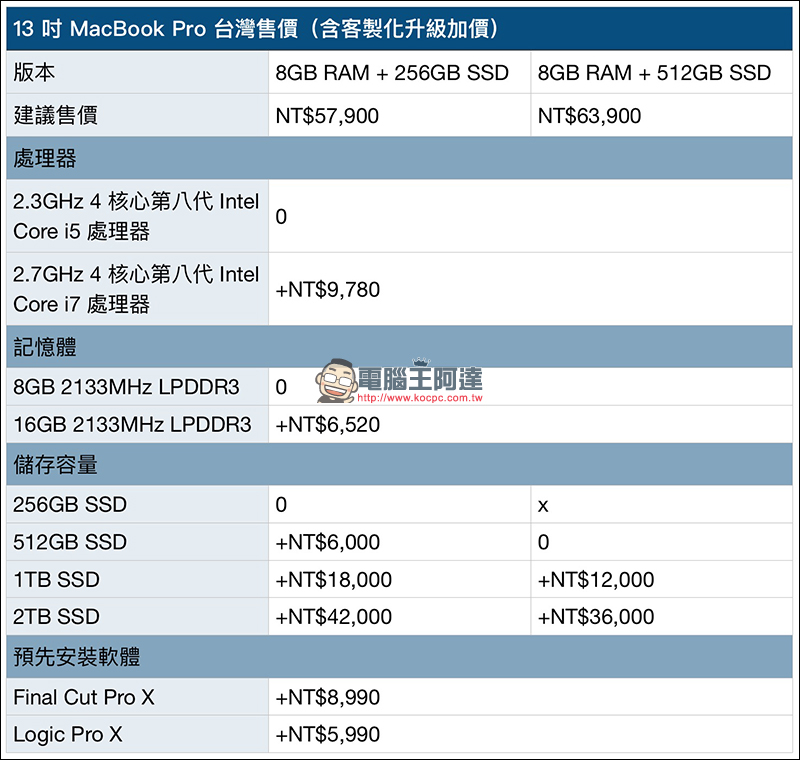Click the price 'NT$63,900'
Image resolution: width=800 pixels, height=760 pixels.
[x=589, y=116]
